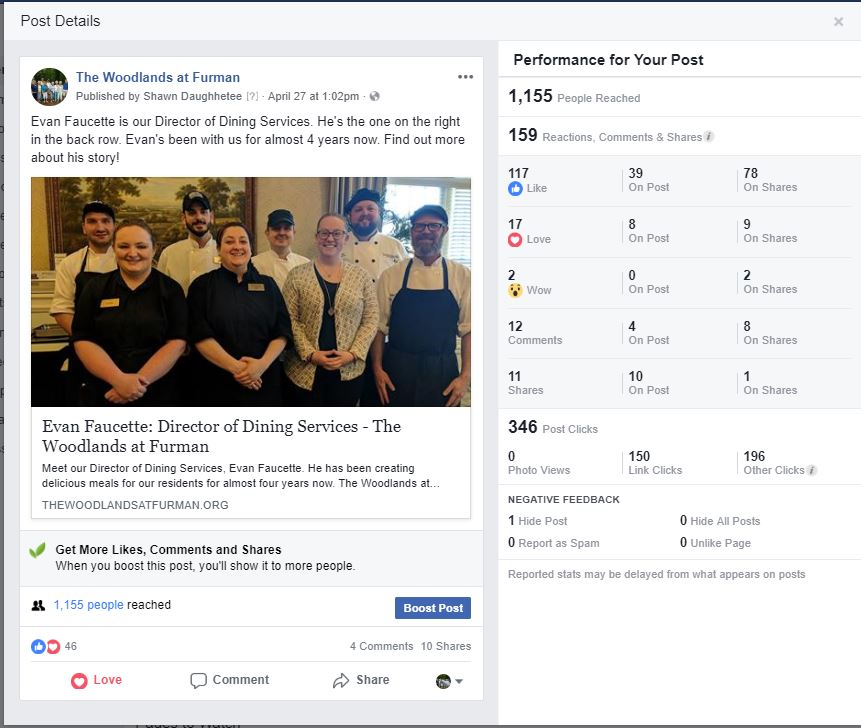Open the April 27 at 1:02pm timestamp
This screenshot has width=861, height=728.
(313, 96)
